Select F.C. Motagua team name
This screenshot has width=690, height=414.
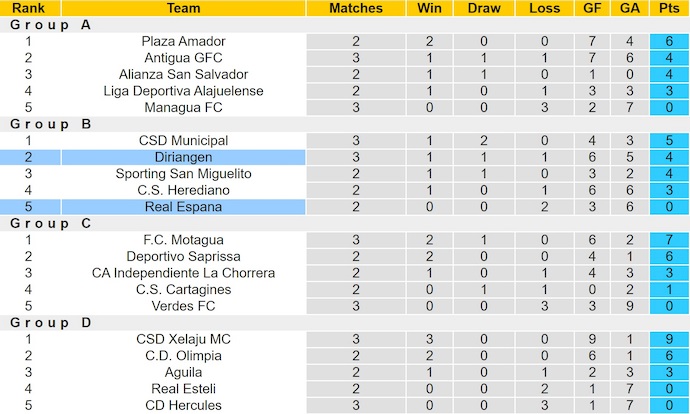pos(183,240)
